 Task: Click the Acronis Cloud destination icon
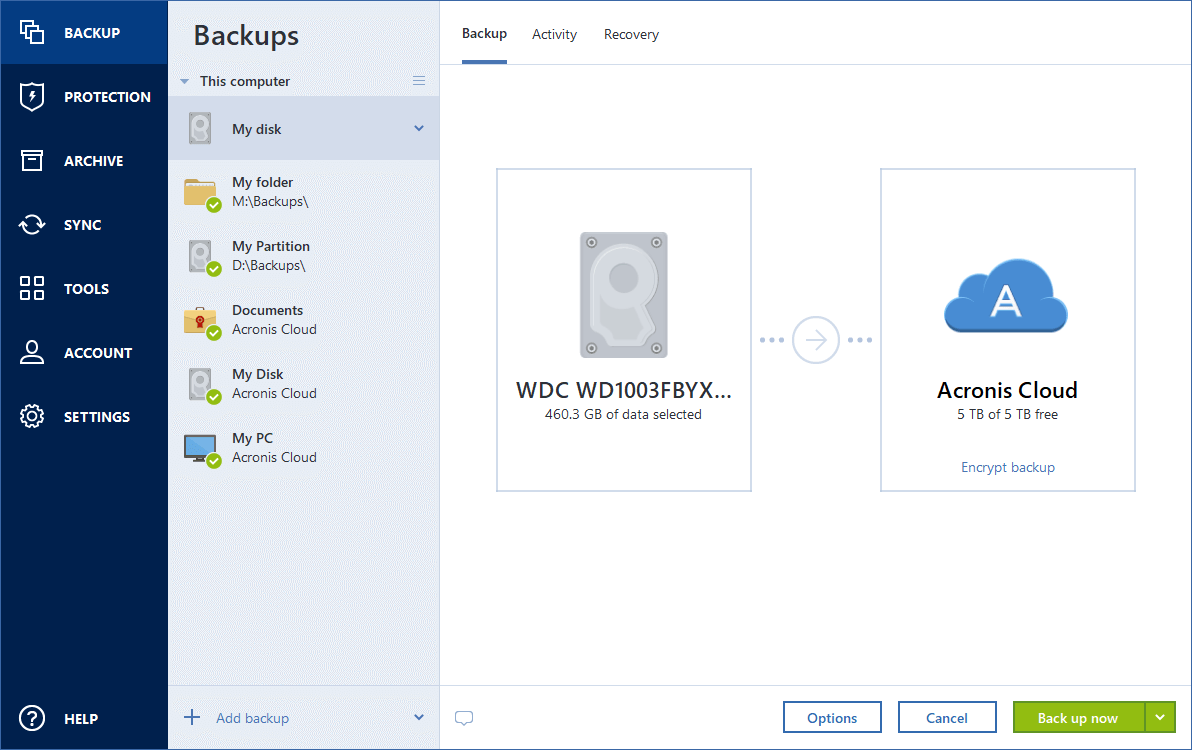coord(1006,295)
